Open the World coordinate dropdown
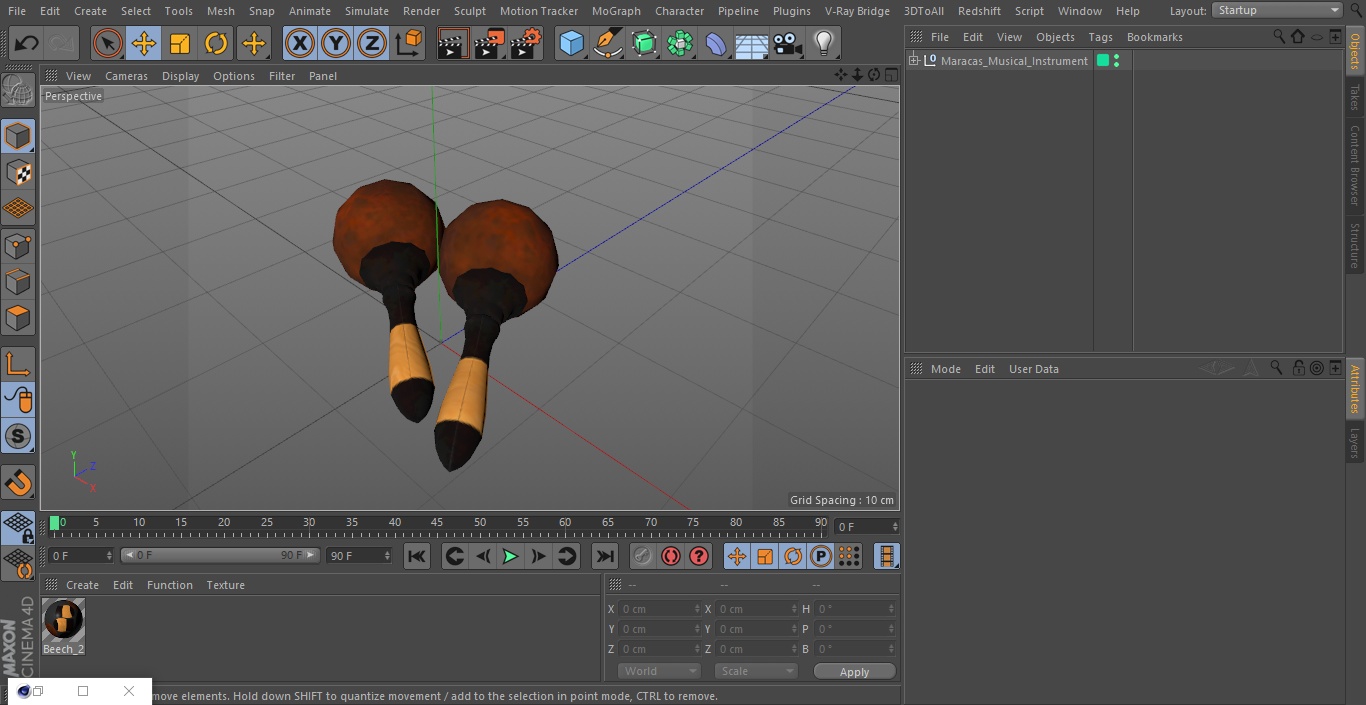 pyautogui.click(x=659, y=671)
